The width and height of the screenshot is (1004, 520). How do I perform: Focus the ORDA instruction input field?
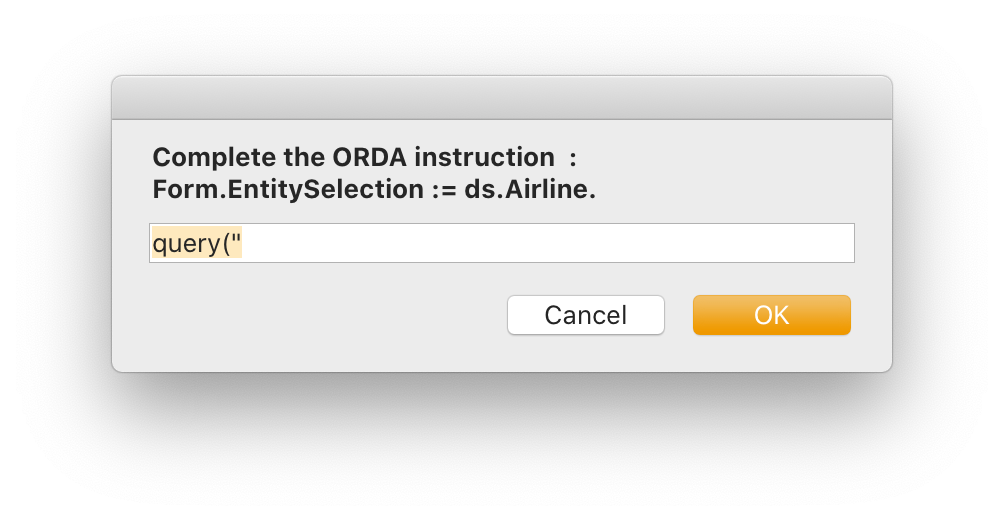click(502, 243)
